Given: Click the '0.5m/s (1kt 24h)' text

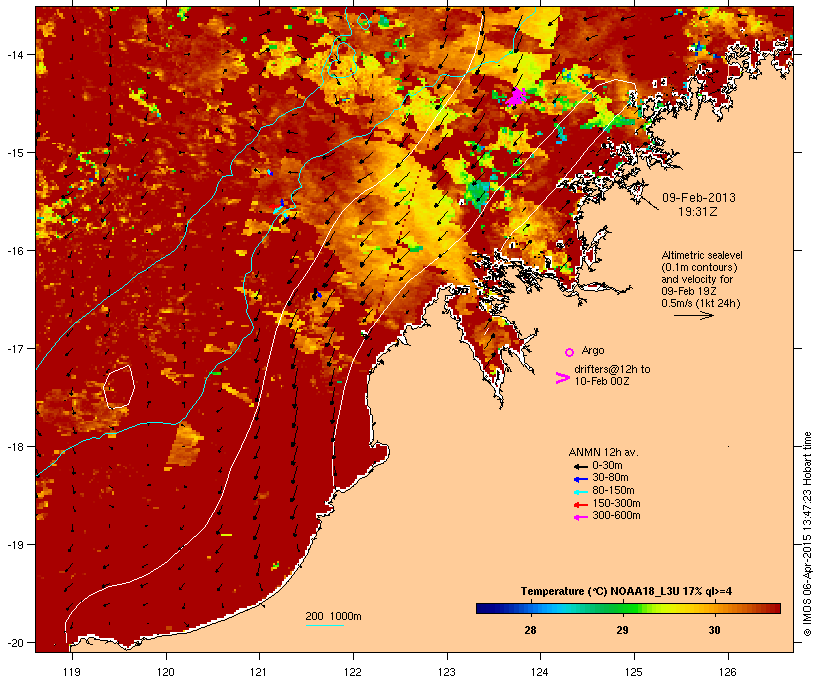Looking at the screenshot, I should 701,303.
